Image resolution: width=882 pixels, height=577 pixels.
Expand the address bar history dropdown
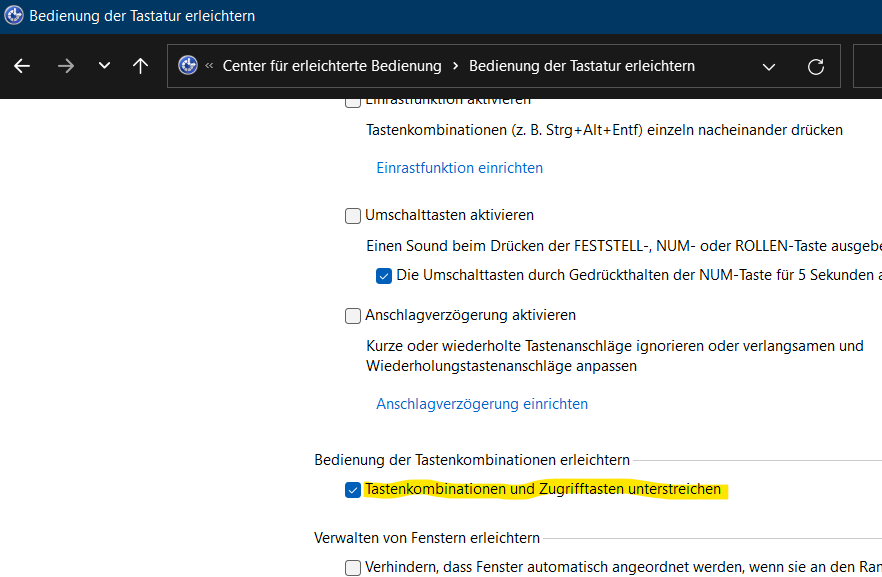pos(768,66)
